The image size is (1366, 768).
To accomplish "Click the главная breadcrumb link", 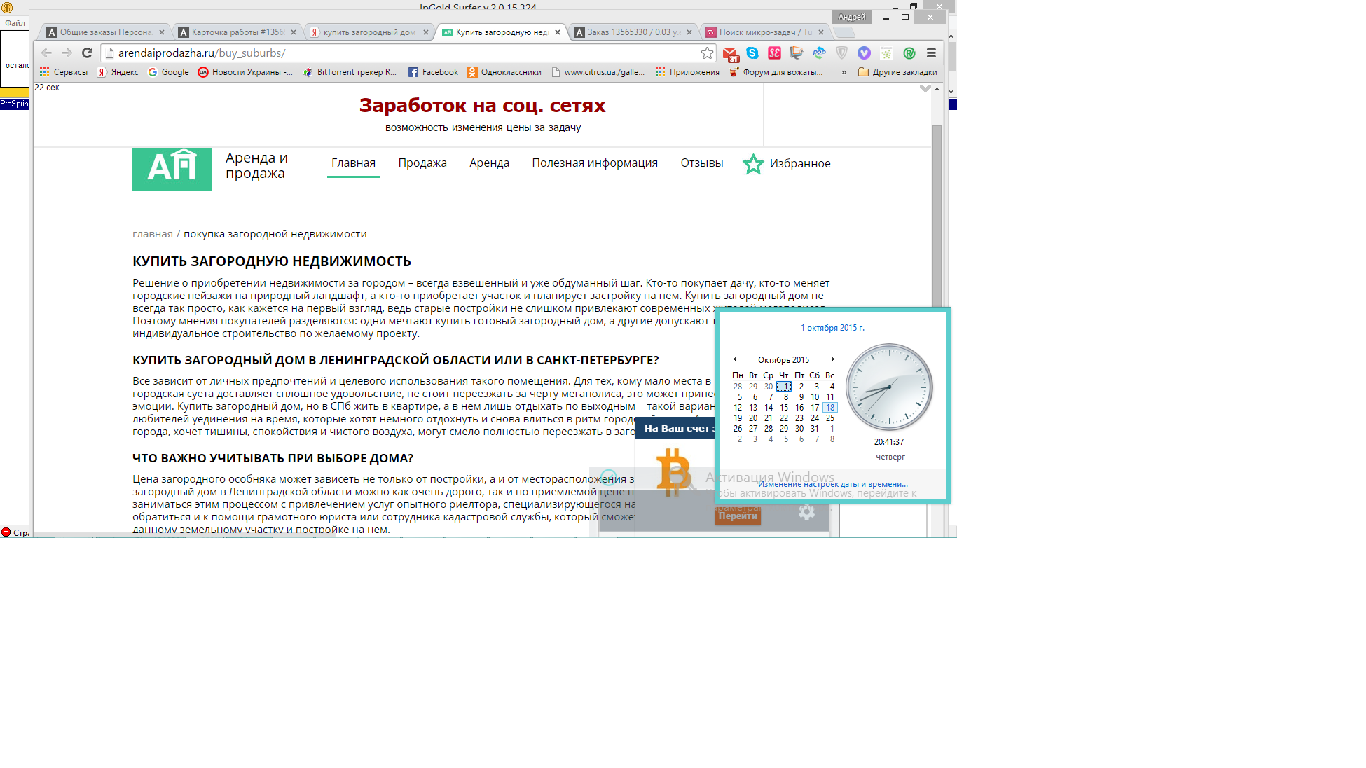I will click(x=152, y=234).
